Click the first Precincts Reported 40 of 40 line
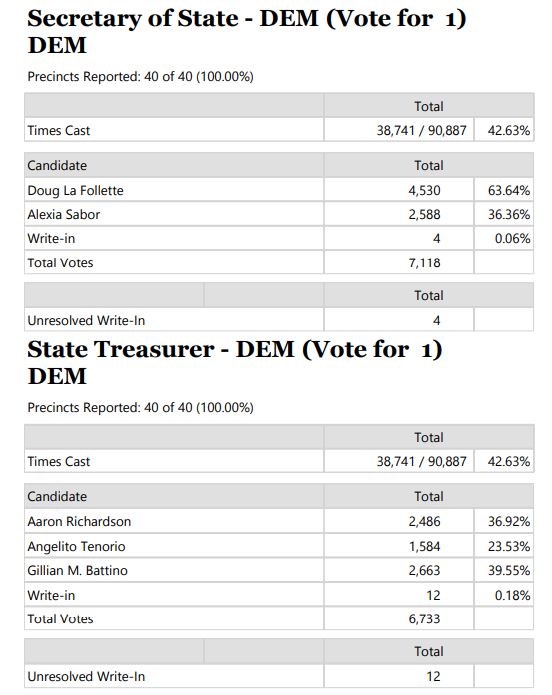The width and height of the screenshot is (552, 695). tap(141, 77)
